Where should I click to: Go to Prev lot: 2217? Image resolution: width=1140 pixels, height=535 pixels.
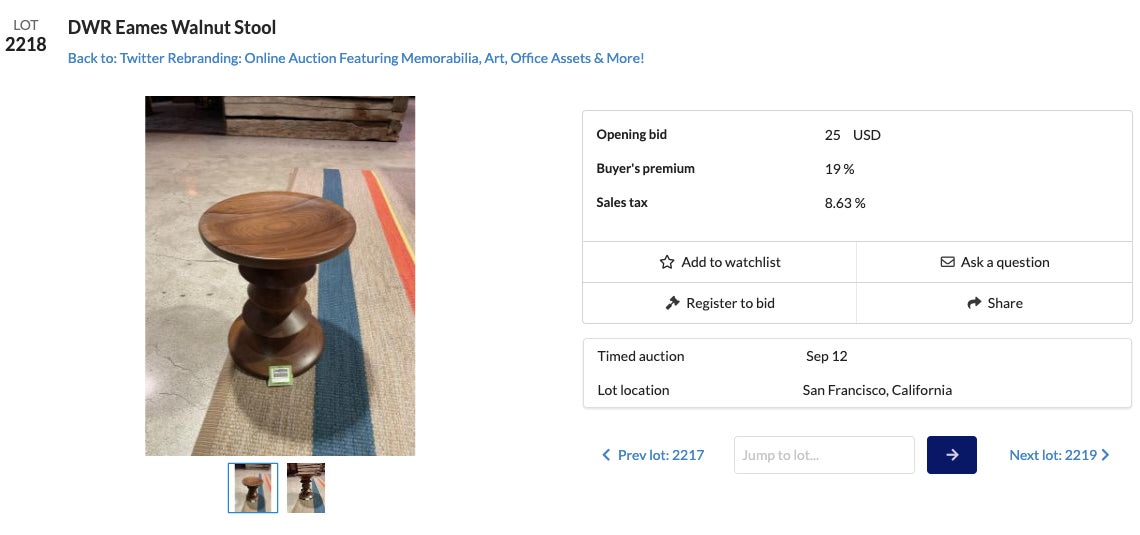coord(661,455)
